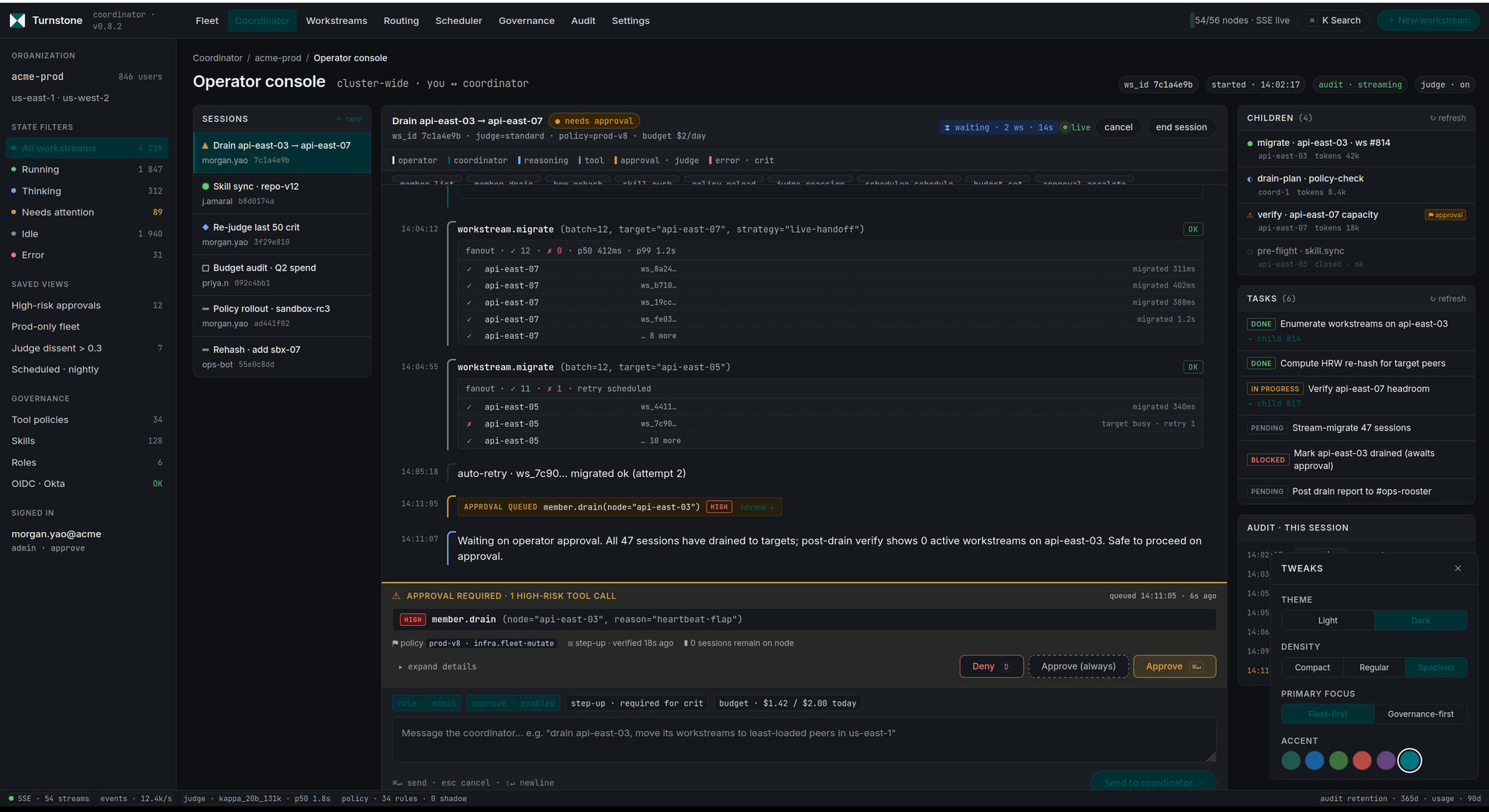Click the square icon beside Budget audit Q2 spend
Image resolution: width=1489 pixels, height=812 pixels.
point(206,268)
